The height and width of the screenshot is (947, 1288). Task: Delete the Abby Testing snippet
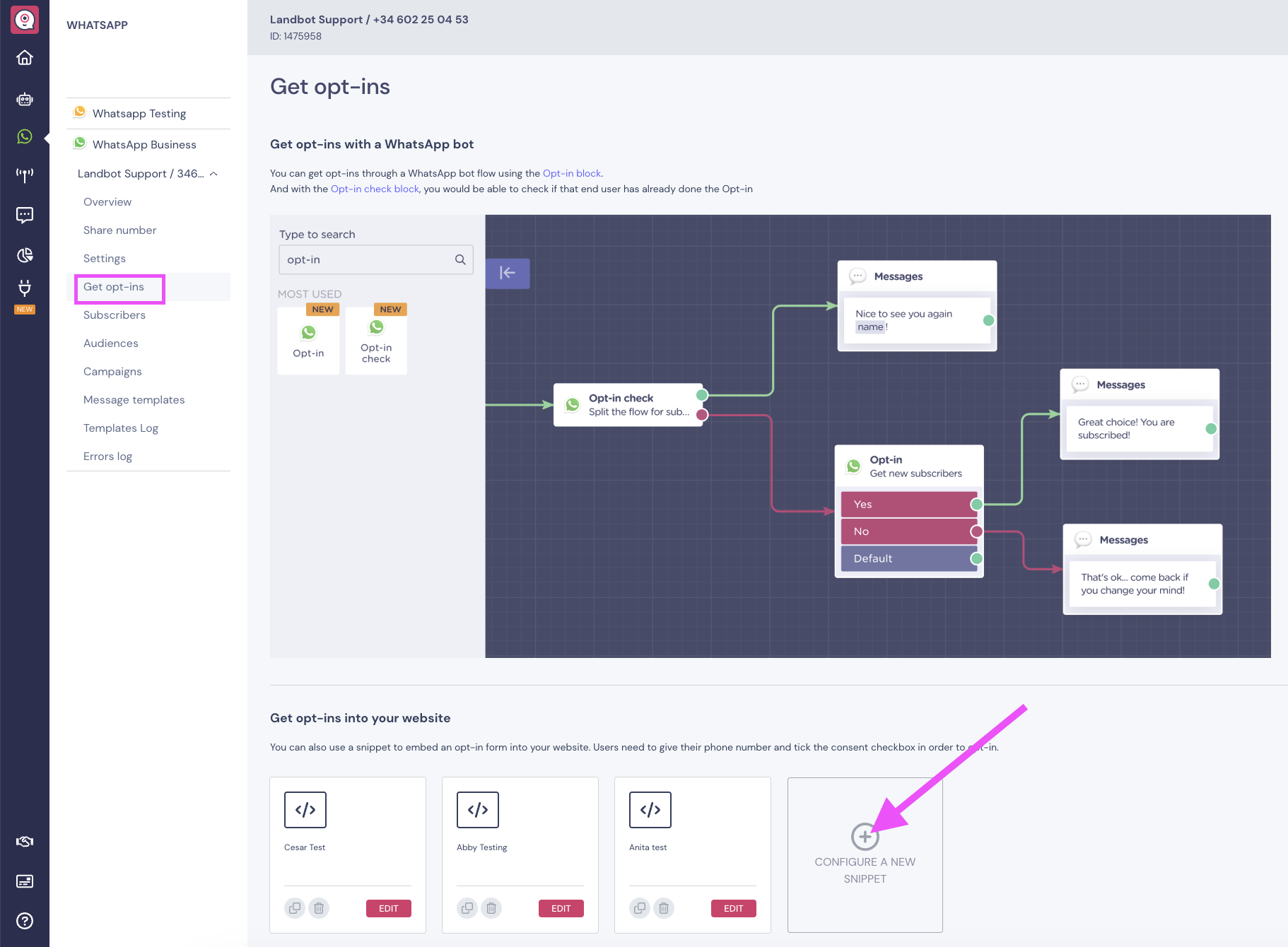[x=491, y=908]
